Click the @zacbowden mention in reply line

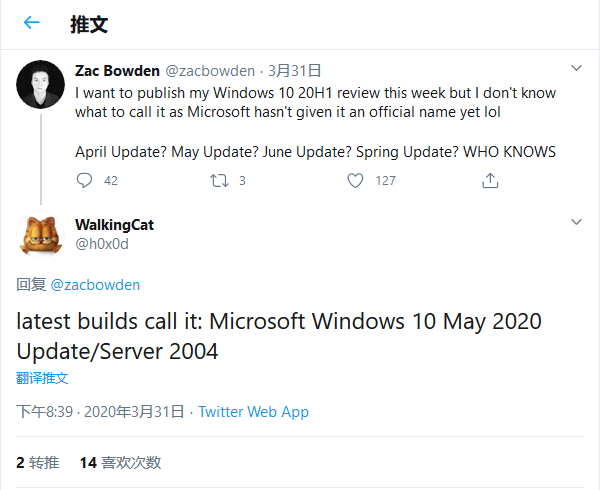tap(95, 284)
